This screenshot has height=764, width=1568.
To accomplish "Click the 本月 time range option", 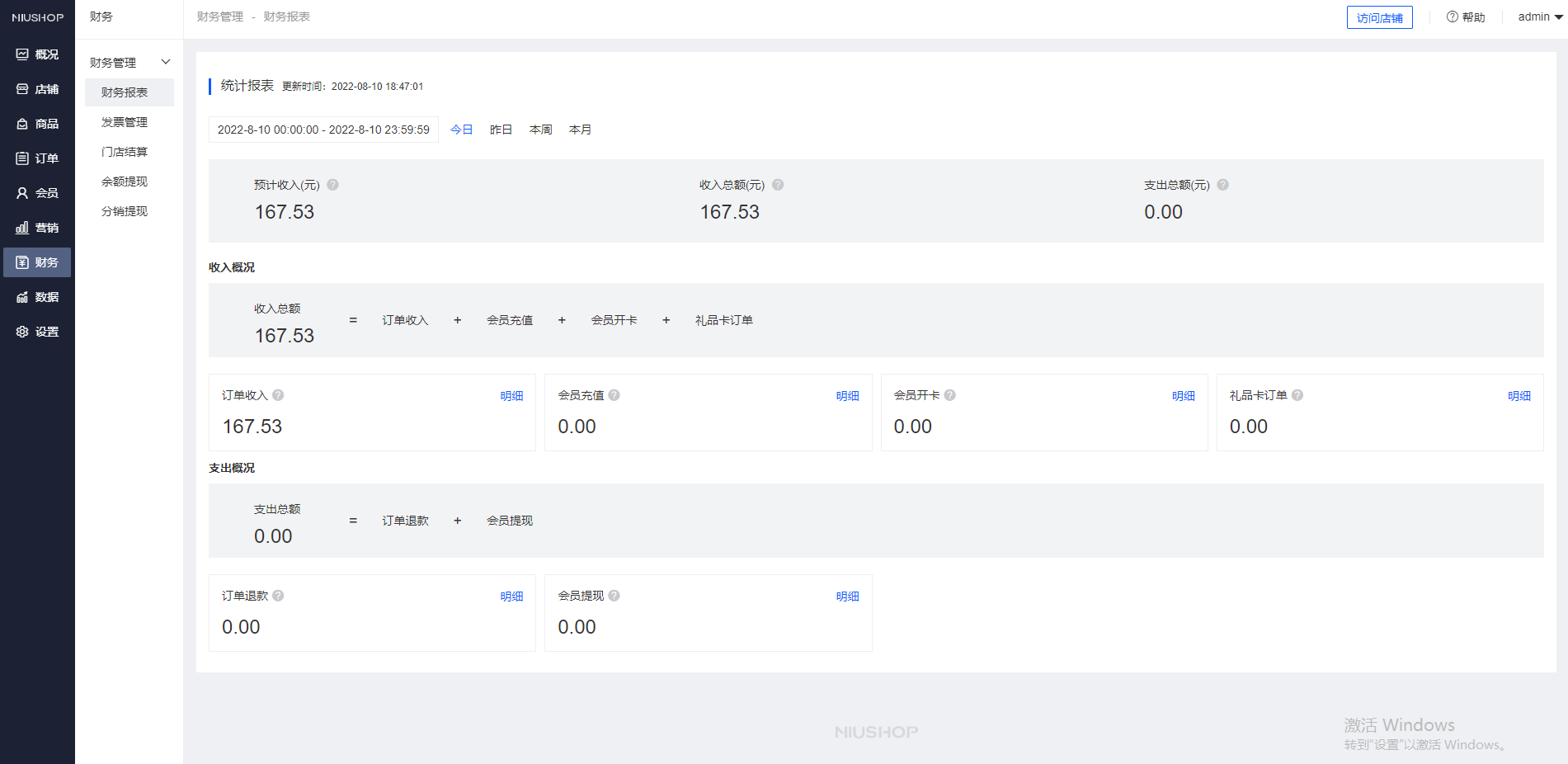I will point(580,129).
